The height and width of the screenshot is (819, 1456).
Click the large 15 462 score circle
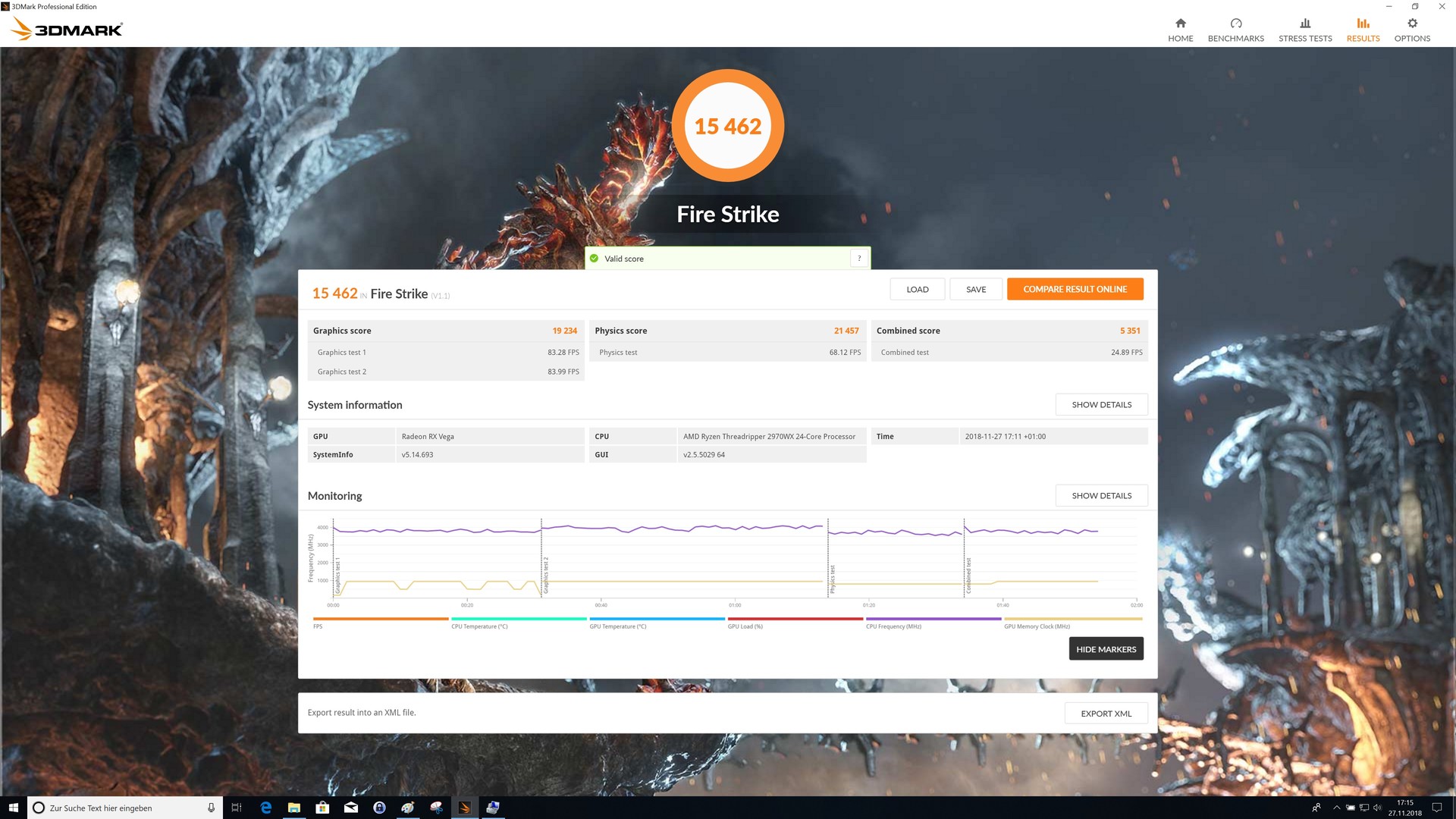click(x=728, y=126)
